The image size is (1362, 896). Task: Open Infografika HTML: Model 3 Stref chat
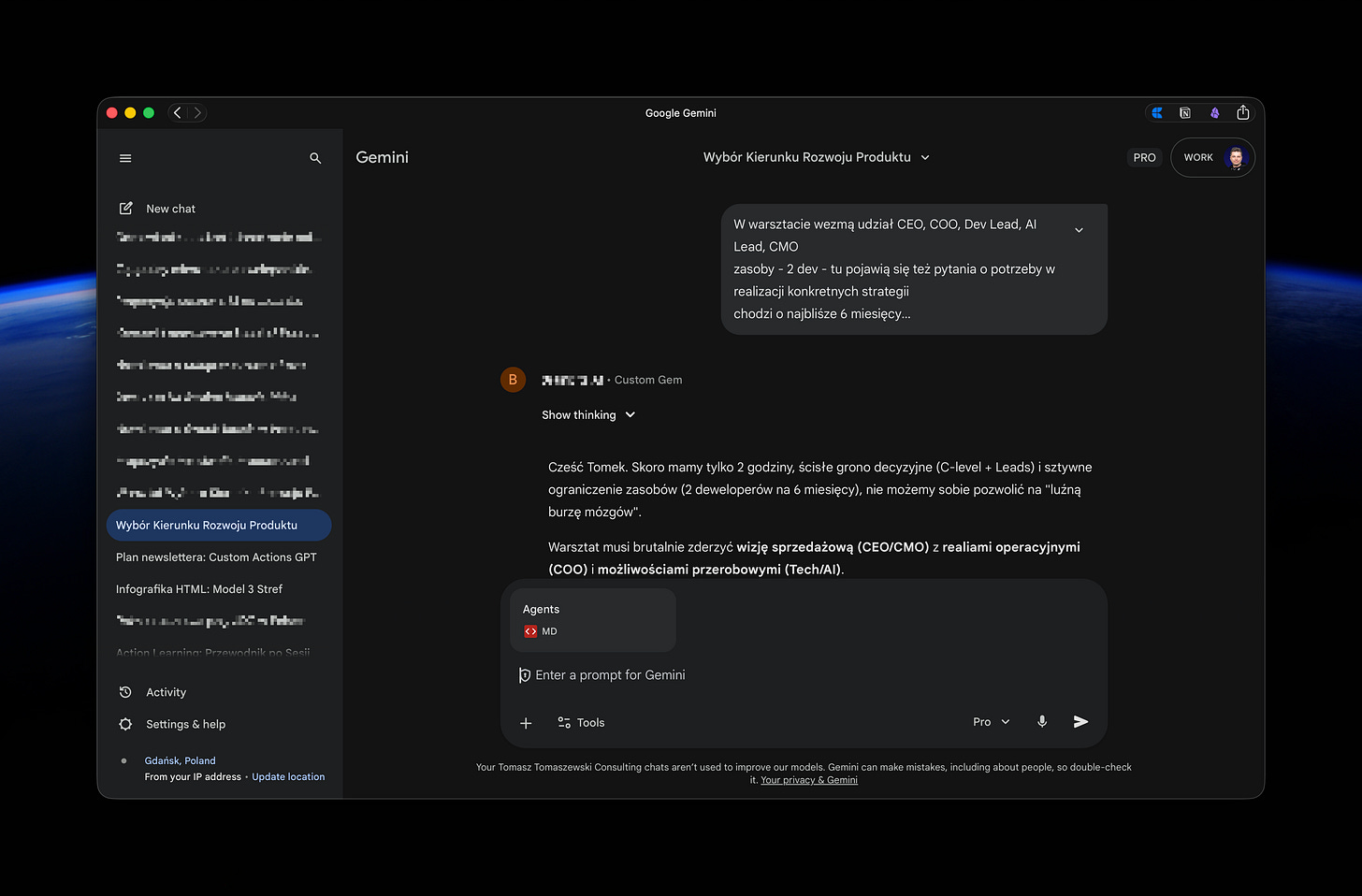point(199,588)
